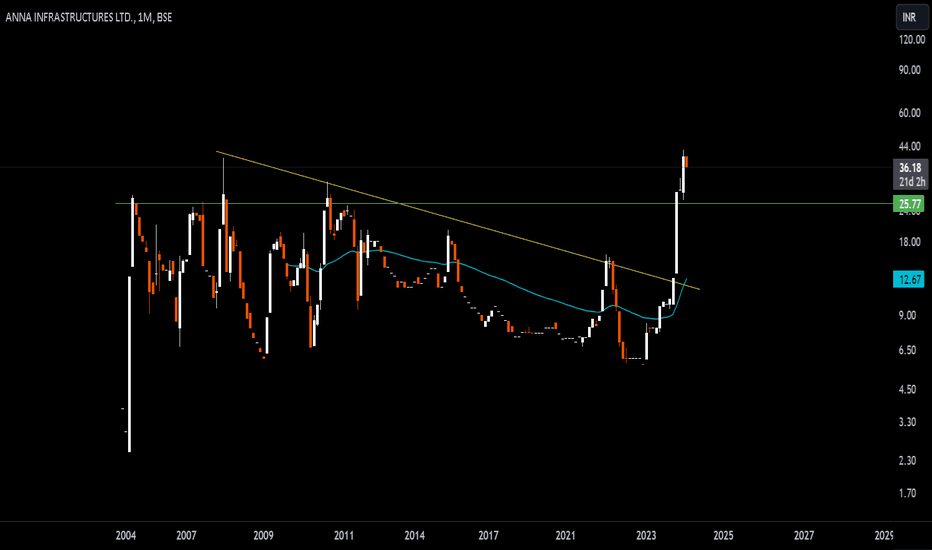Click the 2.30 price axis value
The width and height of the screenshot is (932, 550).
907,460
